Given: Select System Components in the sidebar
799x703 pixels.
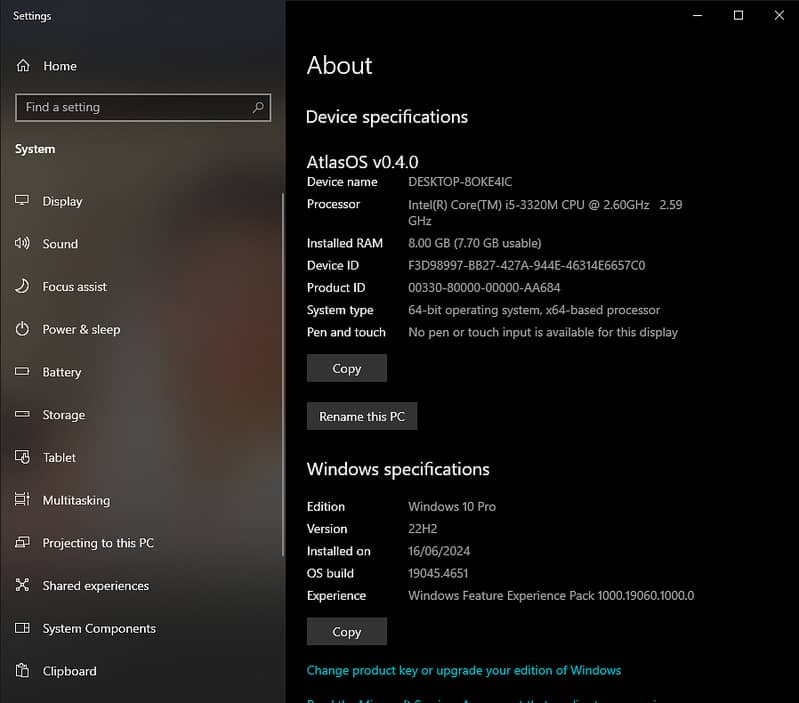Looking at the screenshot, I should (99, 629).
